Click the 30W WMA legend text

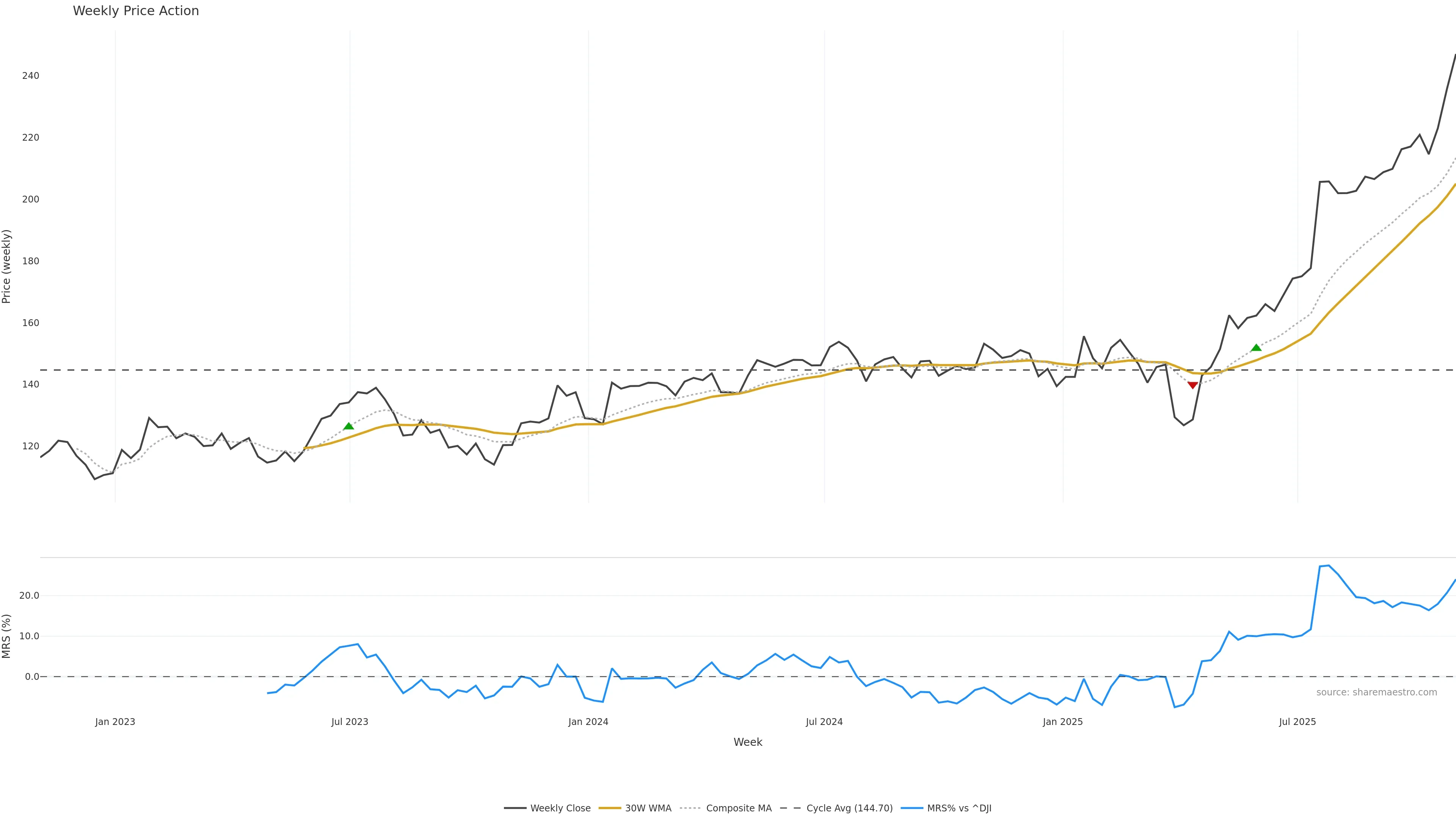tap(648, 808)
